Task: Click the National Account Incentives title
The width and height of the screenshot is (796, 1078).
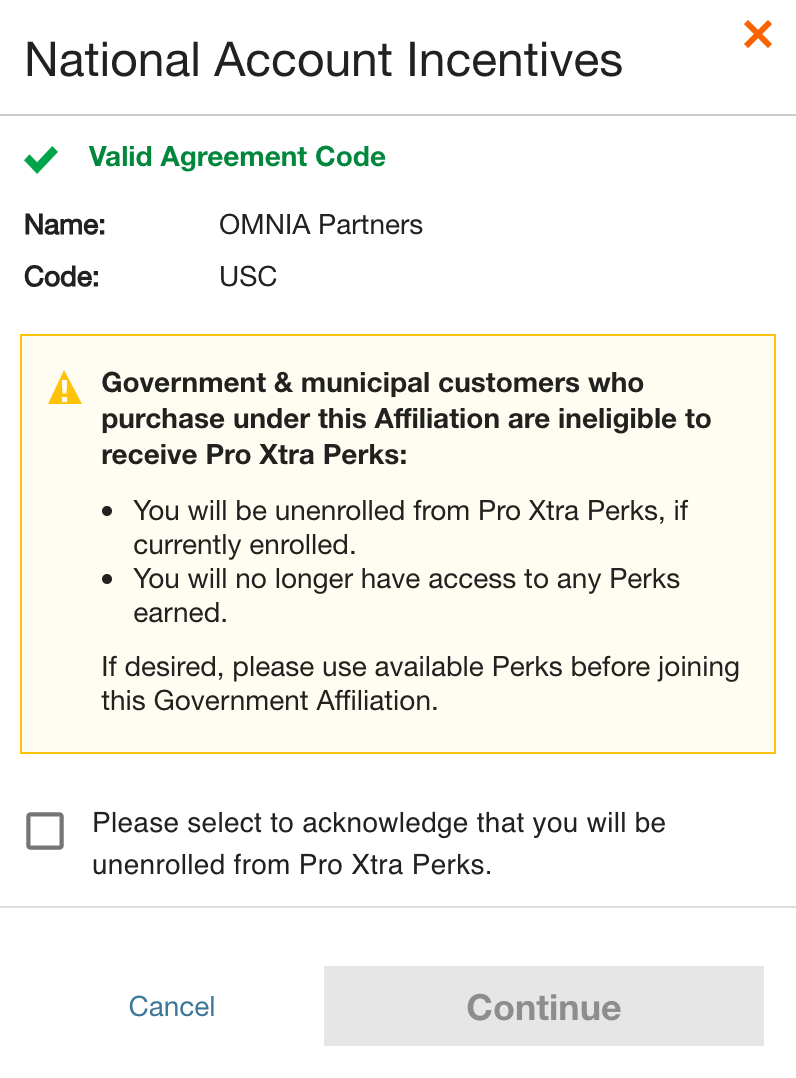Action: [x=323, y=60]
